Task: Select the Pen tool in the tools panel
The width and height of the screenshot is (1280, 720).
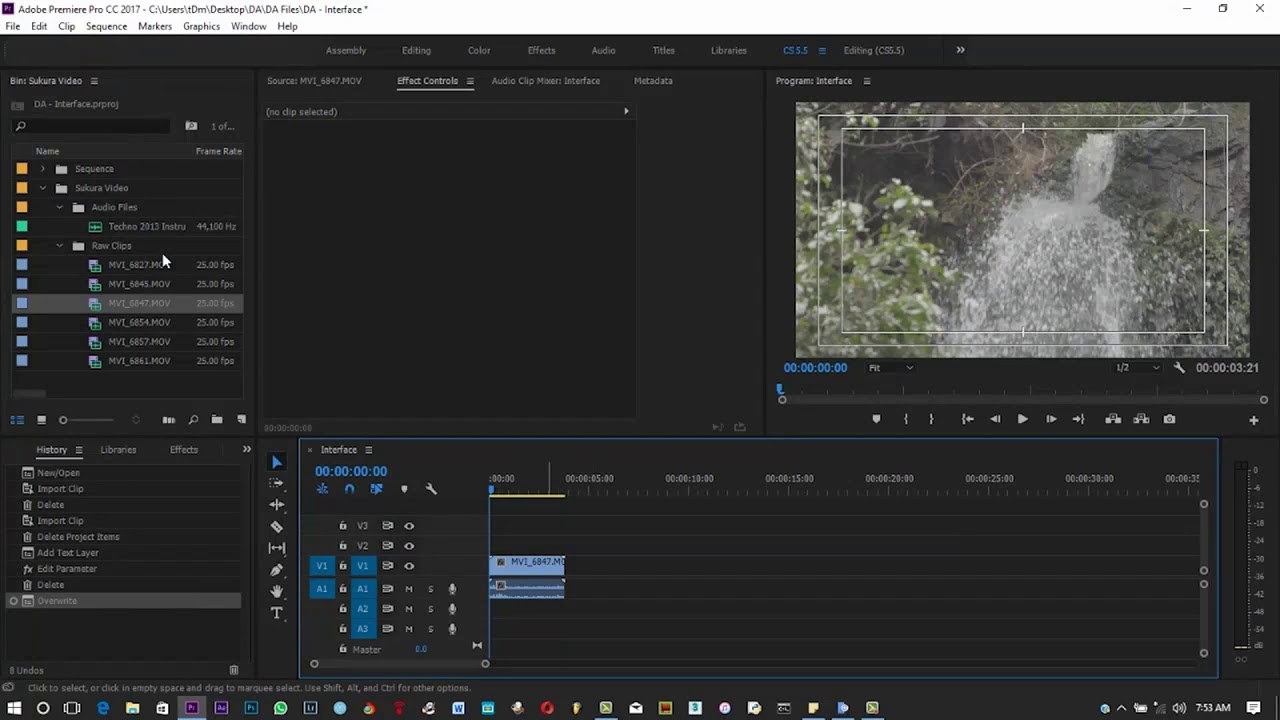Action: [x=277, y=570]
